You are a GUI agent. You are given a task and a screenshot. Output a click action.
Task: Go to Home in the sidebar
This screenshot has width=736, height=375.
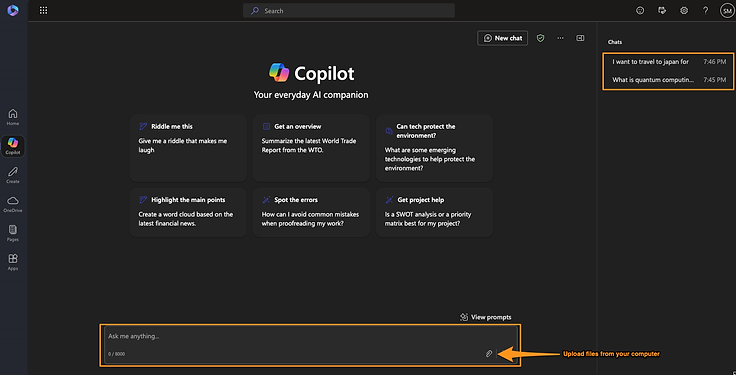13,117
